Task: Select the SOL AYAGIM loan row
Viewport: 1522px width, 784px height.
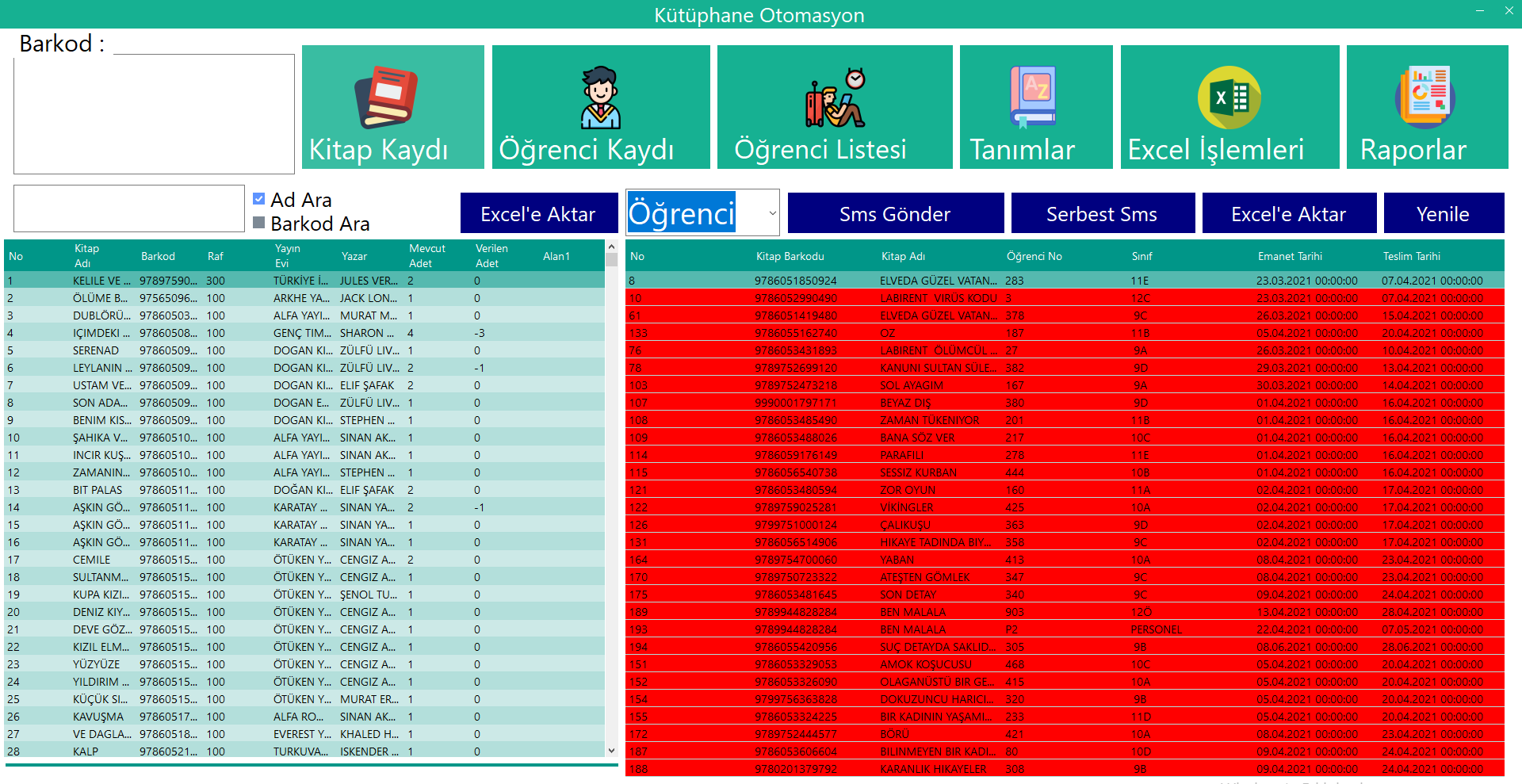Action: click(1065, 385)
